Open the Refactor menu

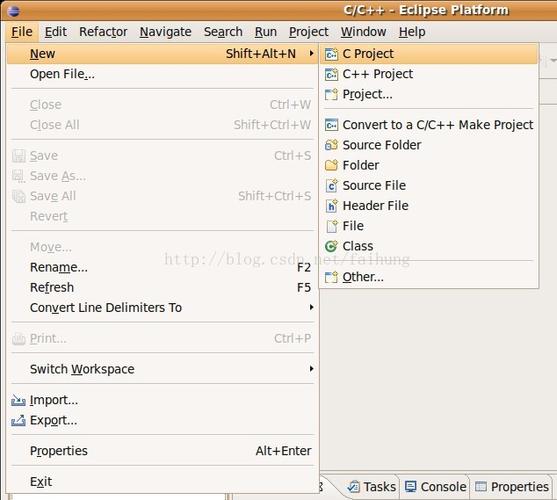103,32
